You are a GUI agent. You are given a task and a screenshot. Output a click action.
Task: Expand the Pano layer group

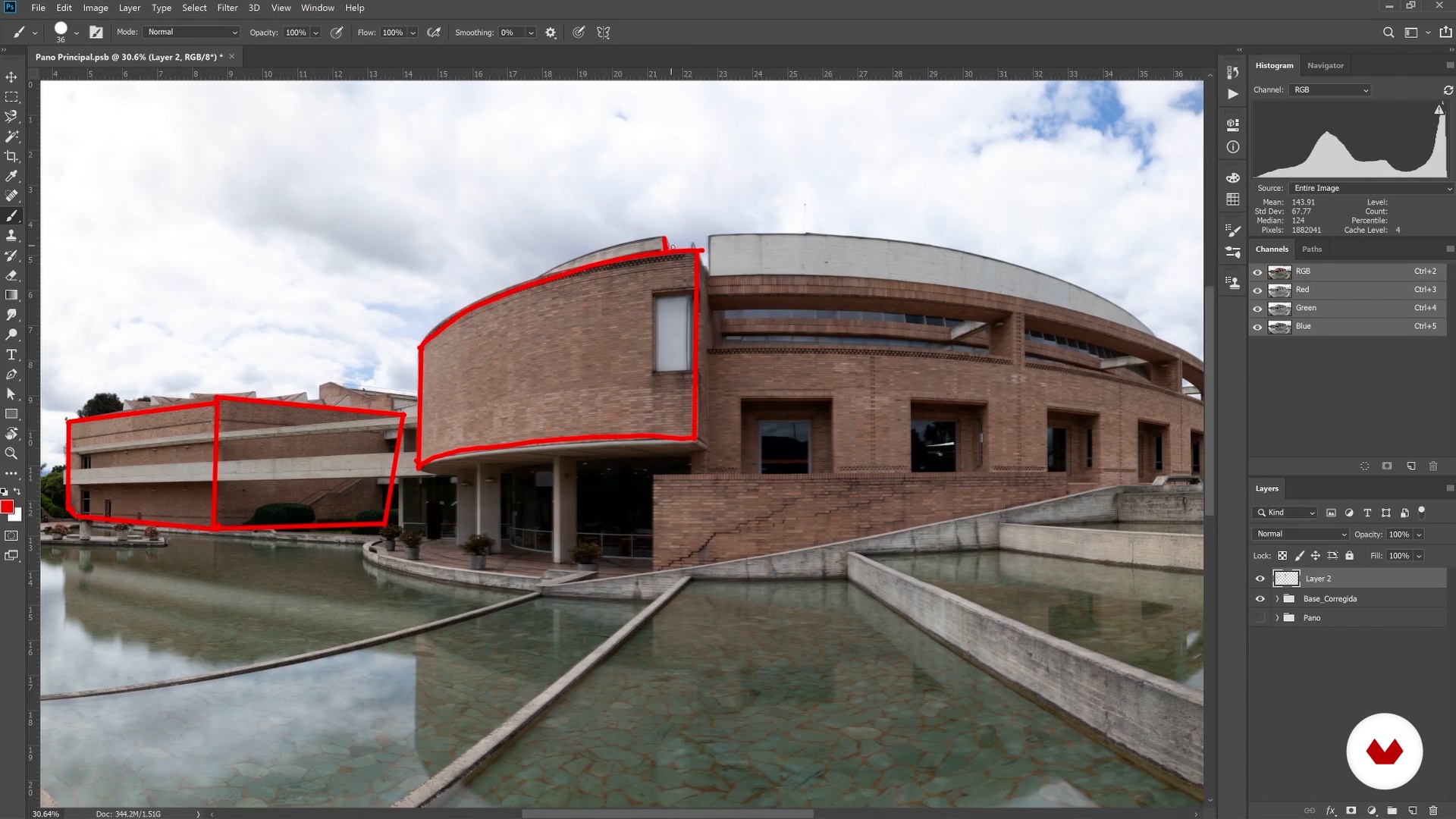pyautogui.click(x=1277, y=618)
